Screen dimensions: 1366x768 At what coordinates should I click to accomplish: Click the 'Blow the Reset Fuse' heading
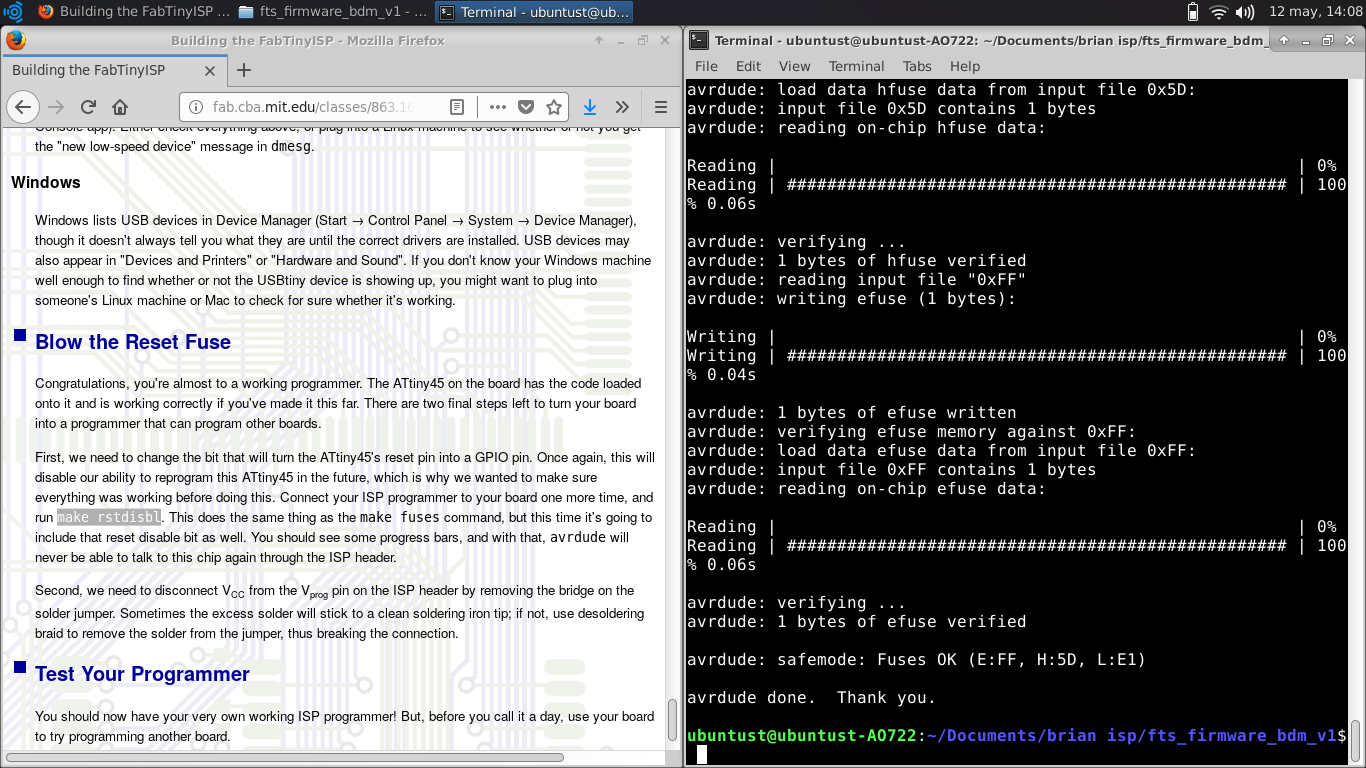[133, 342]
